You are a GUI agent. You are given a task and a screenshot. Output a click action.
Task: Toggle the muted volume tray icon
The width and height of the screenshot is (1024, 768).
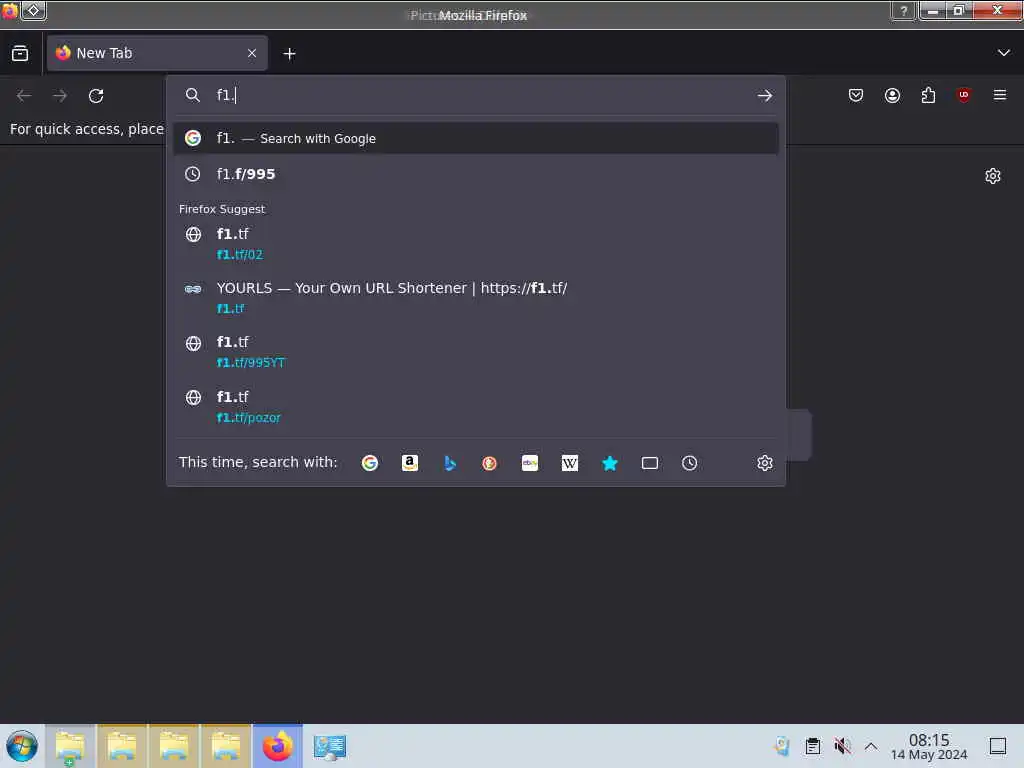click(x=842, y=746)
